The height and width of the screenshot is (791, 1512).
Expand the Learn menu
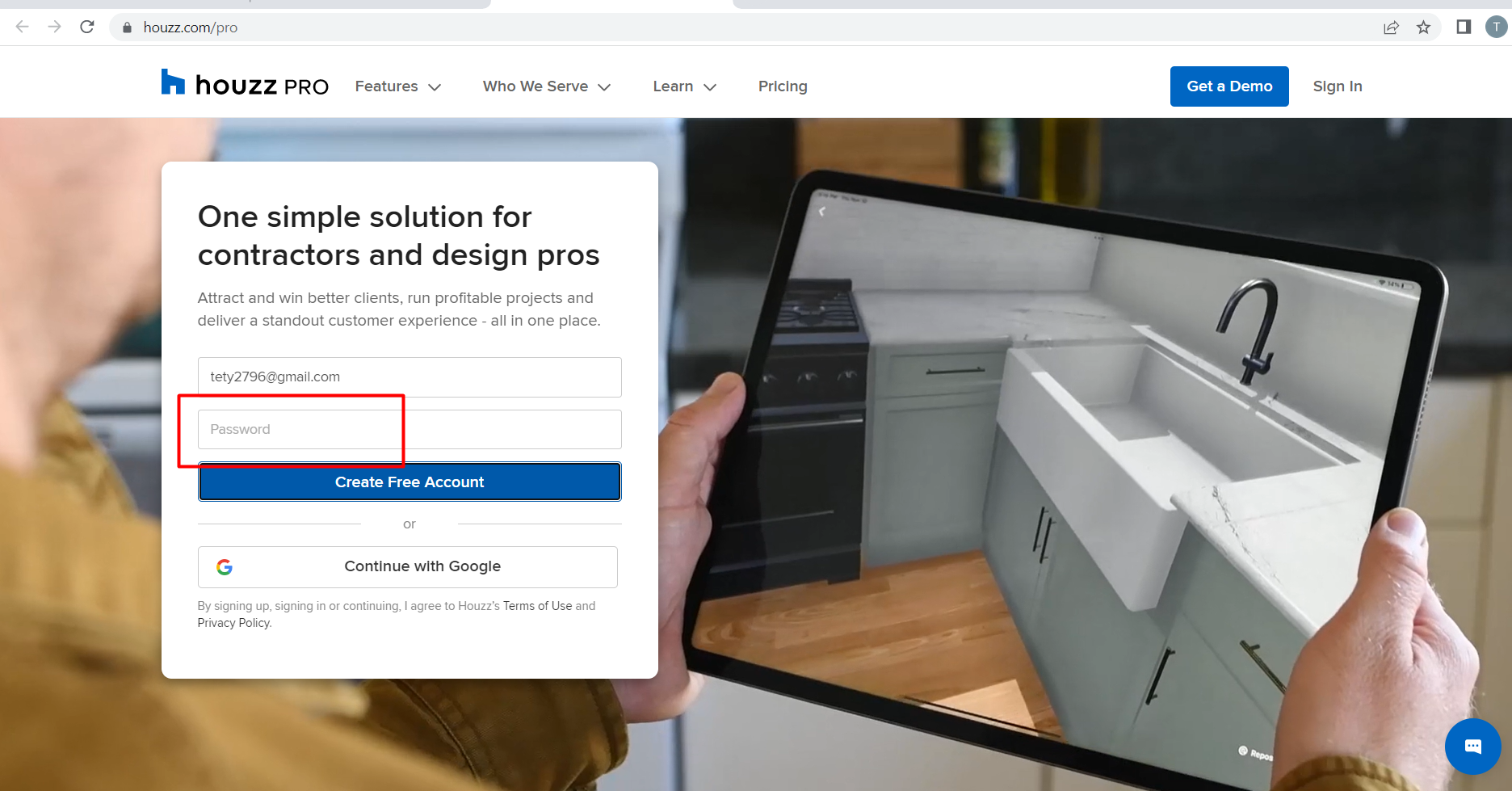tap(685, 86)
